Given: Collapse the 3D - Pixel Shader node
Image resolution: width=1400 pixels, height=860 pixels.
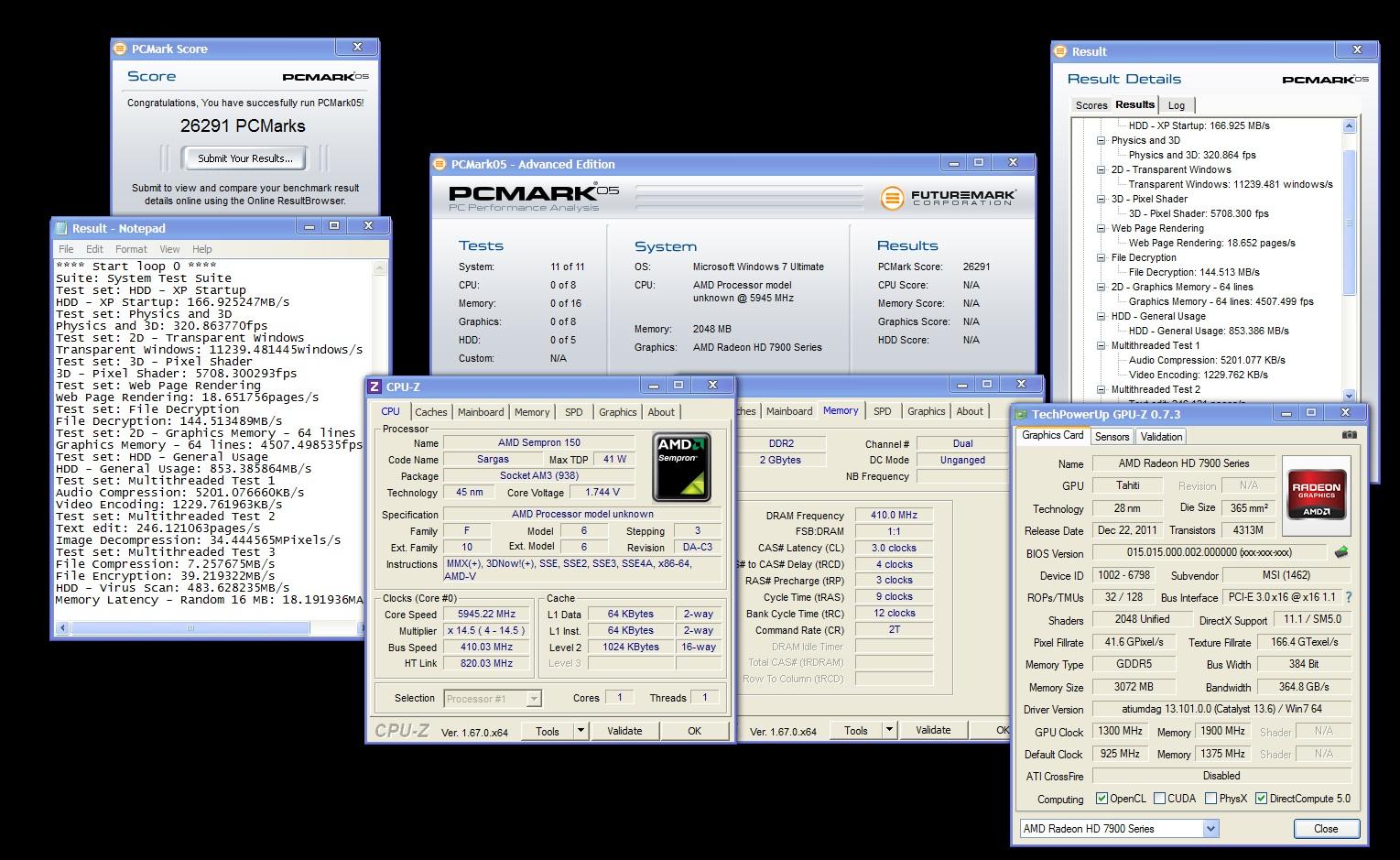Looking at the screenshot, I should 1102,200.
